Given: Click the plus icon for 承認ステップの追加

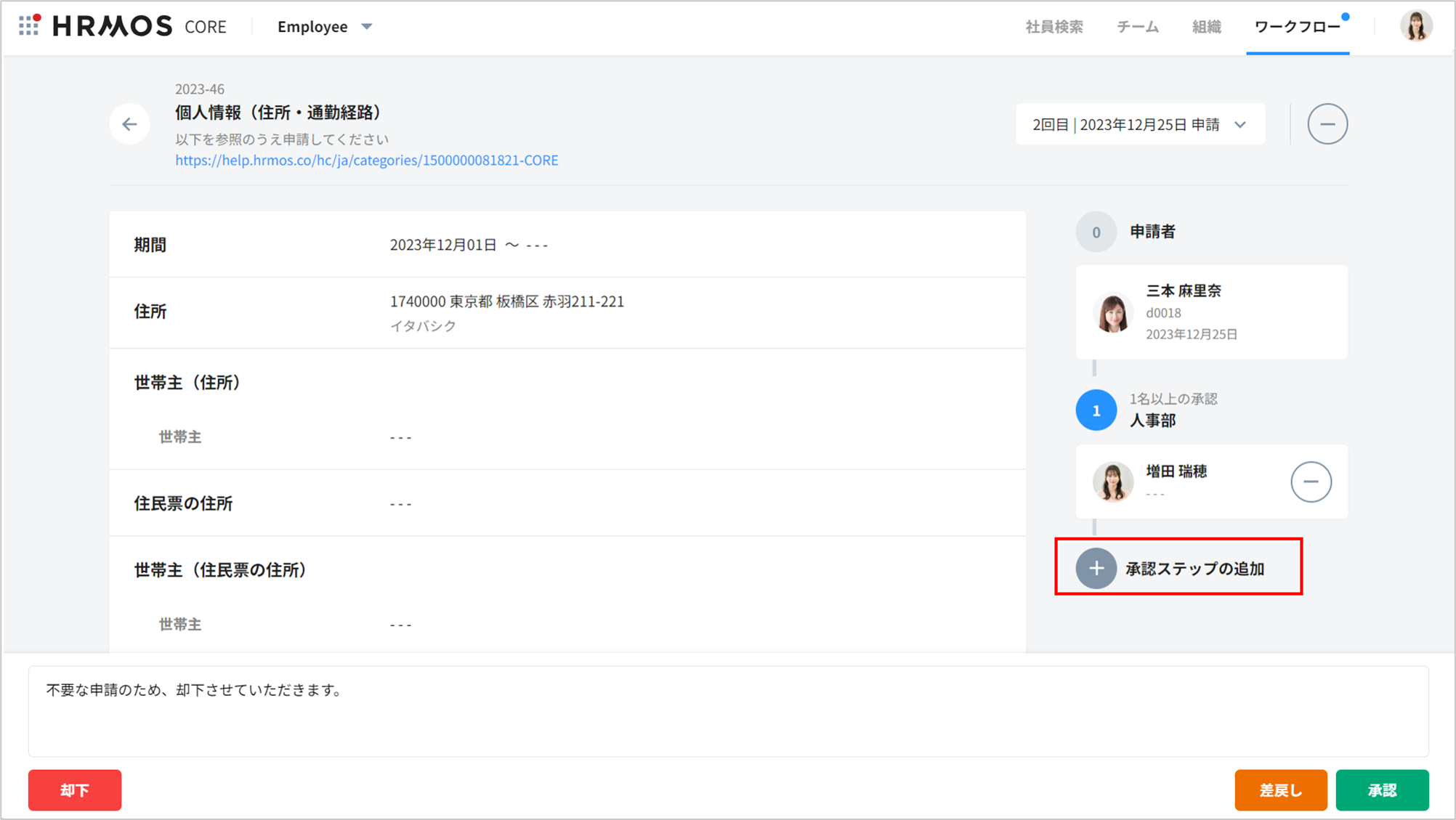Looking at the screenshot, I should click(x=1096, y=569).
